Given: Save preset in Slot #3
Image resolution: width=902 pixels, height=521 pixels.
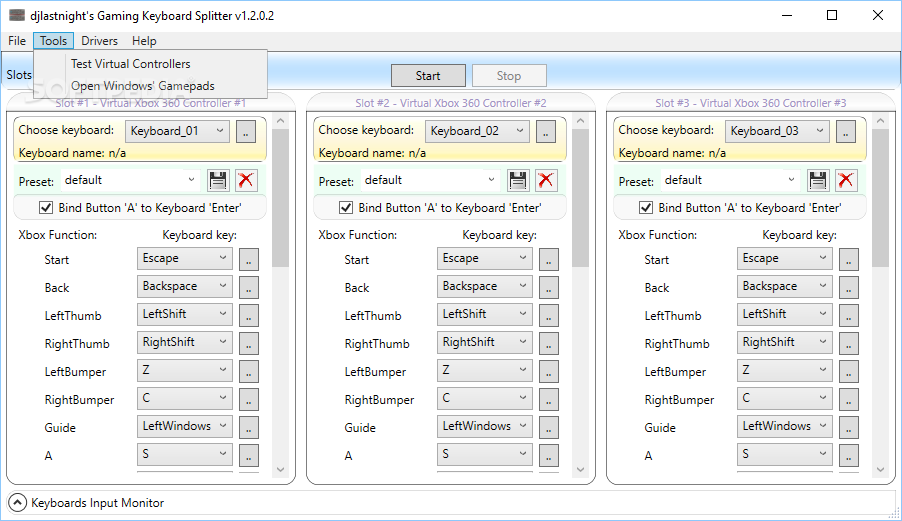Looking at the screenshot, I should click(818, 180).
